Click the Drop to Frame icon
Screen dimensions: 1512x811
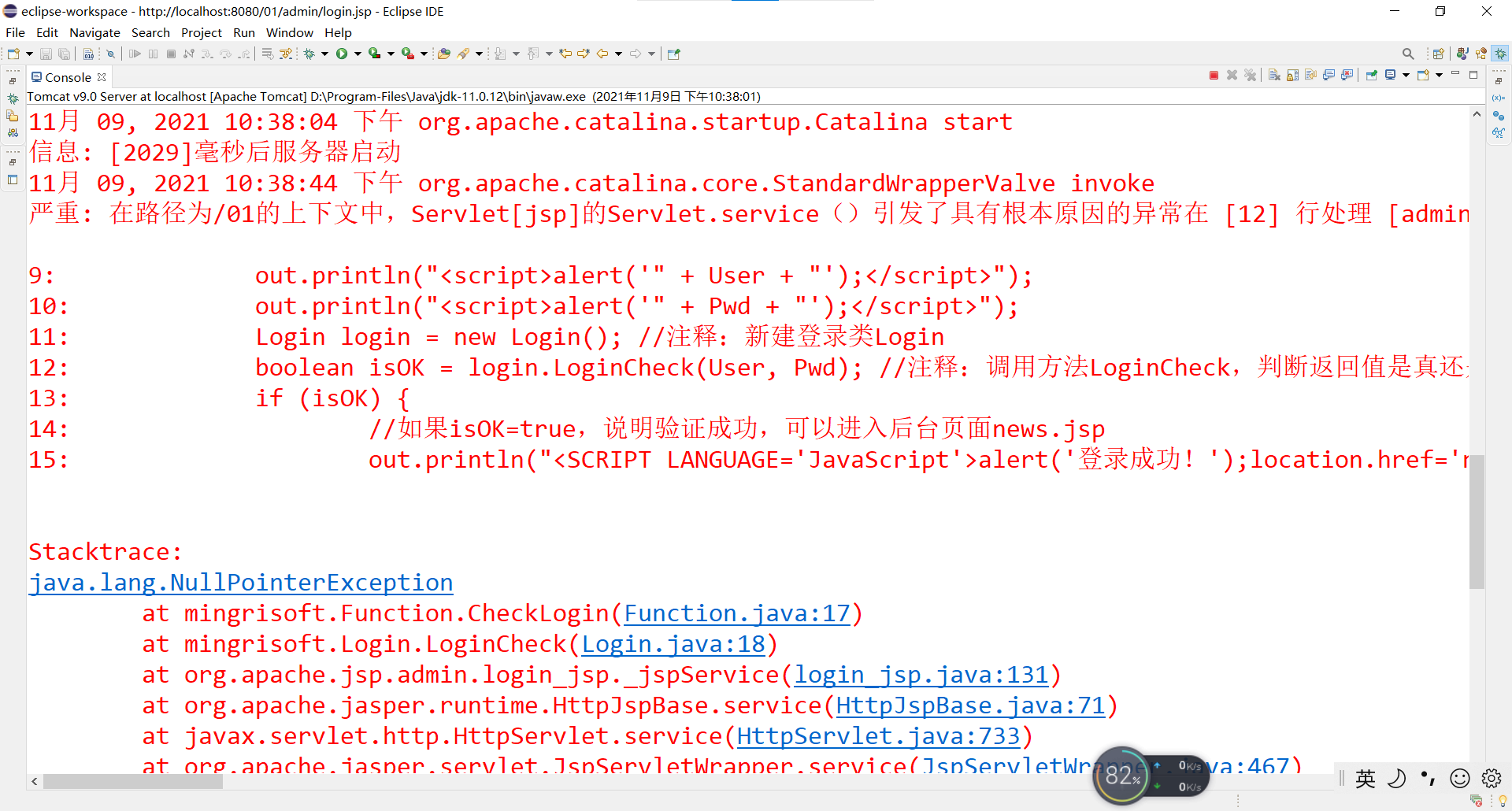click(x=268, y=54)
